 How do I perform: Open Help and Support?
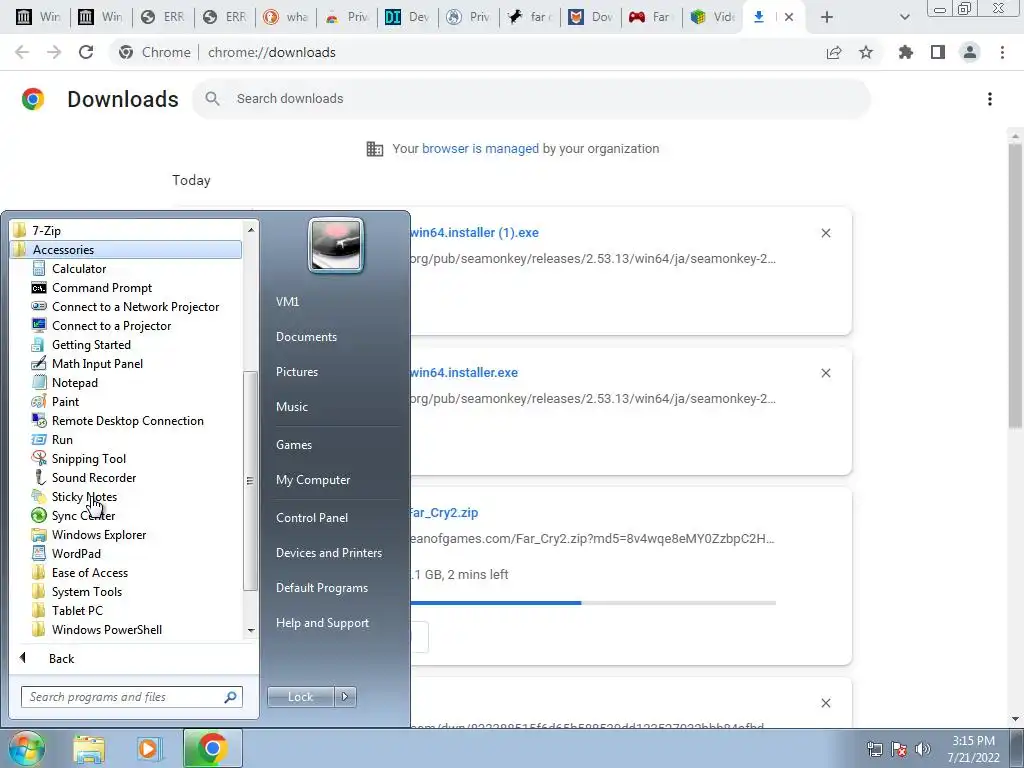(x=322, y=622)
